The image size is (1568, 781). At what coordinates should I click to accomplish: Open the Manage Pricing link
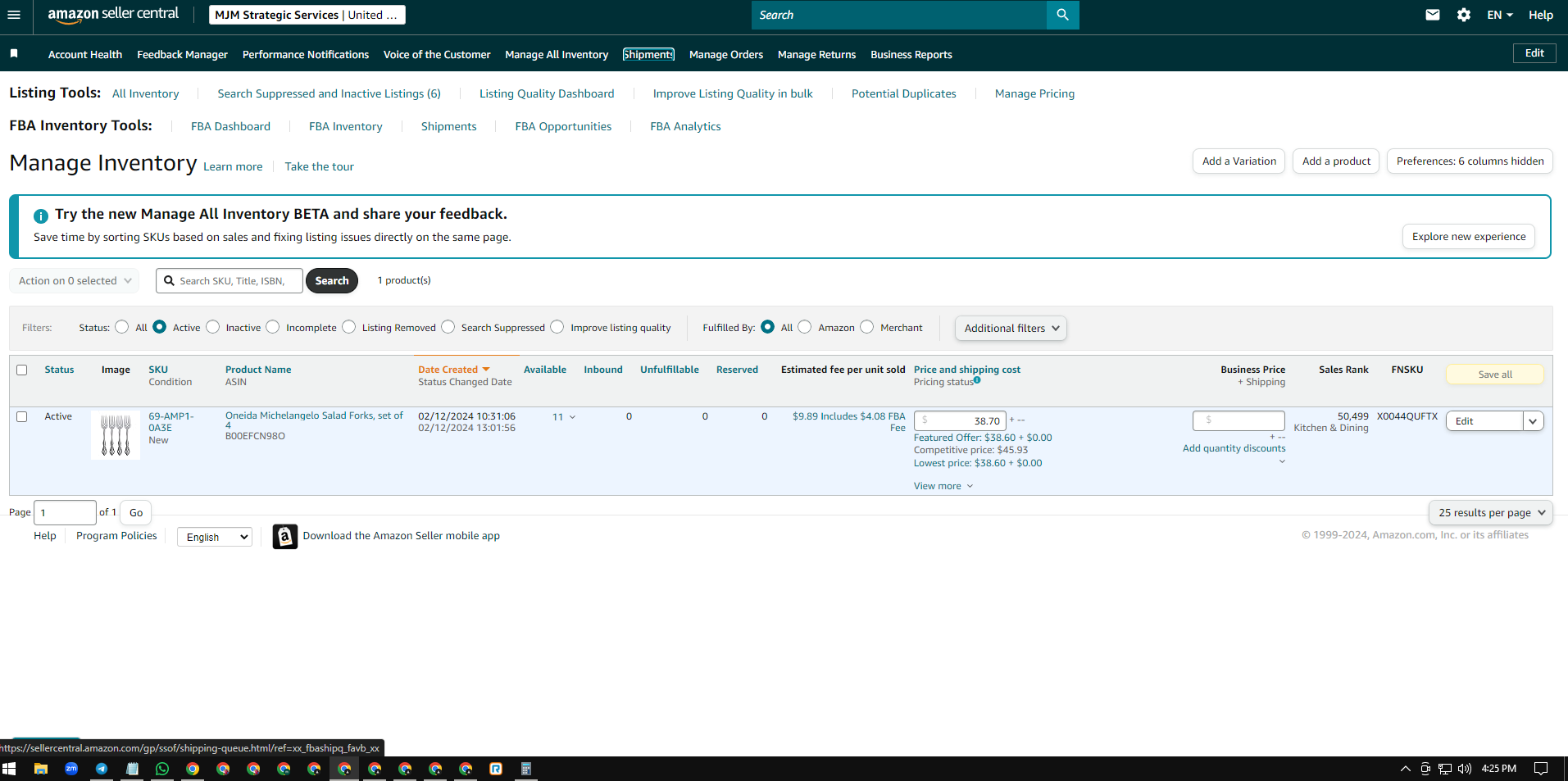coord(1034,93)
